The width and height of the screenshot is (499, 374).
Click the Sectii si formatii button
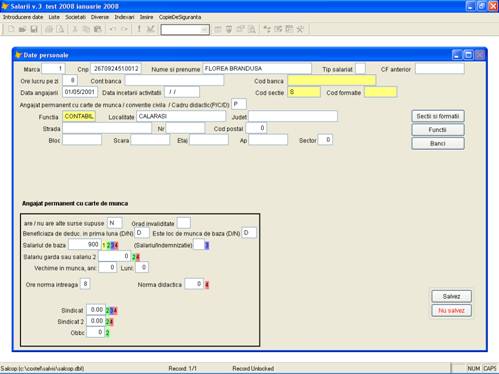click(x=438, y=116)
